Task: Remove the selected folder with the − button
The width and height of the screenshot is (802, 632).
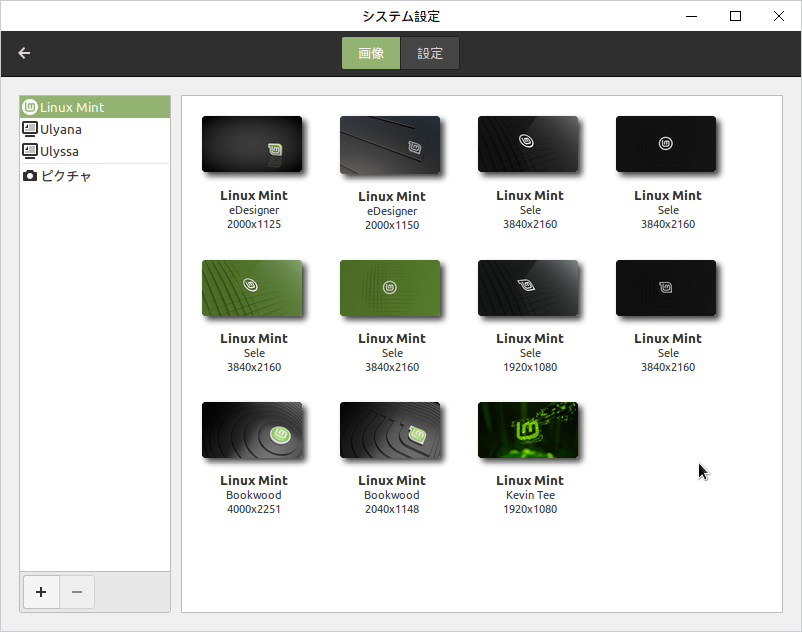Action: click(x=77, y=592)
